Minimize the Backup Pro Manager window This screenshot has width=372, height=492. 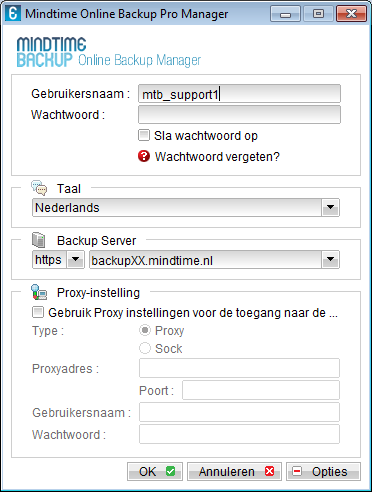tap(285, 14)
